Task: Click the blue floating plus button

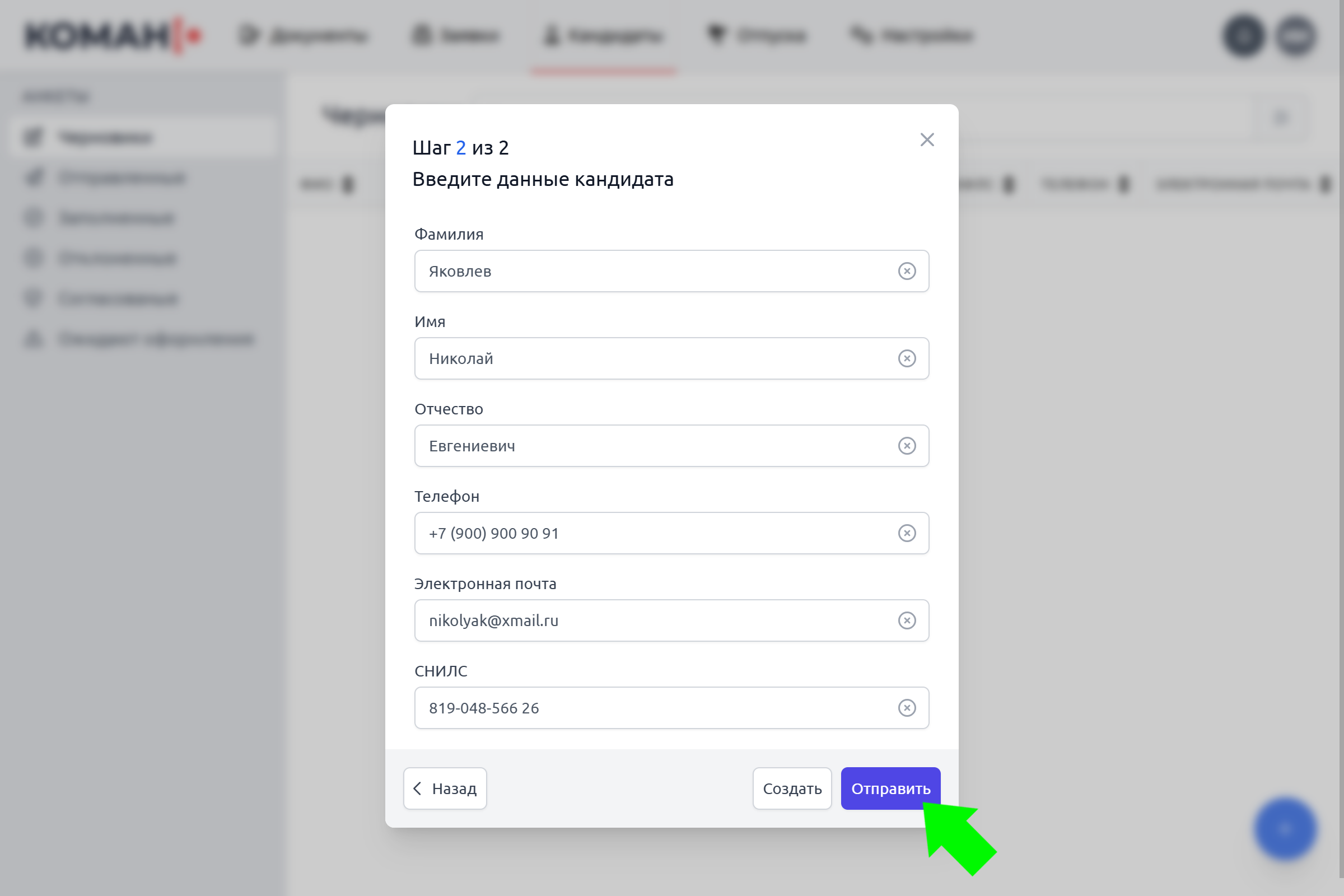Action: [1285, 829]
